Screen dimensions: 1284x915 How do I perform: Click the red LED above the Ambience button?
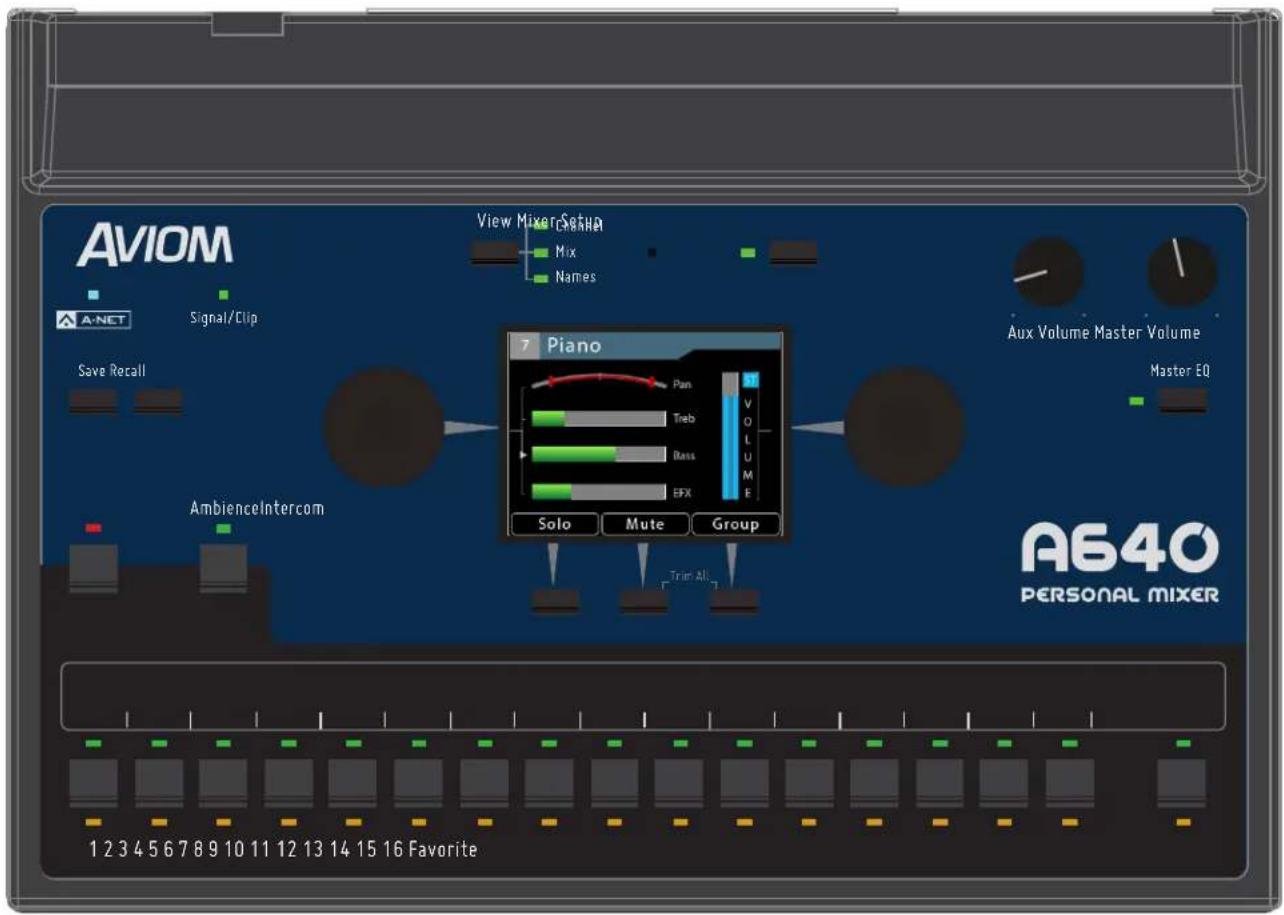pos(93,527)
